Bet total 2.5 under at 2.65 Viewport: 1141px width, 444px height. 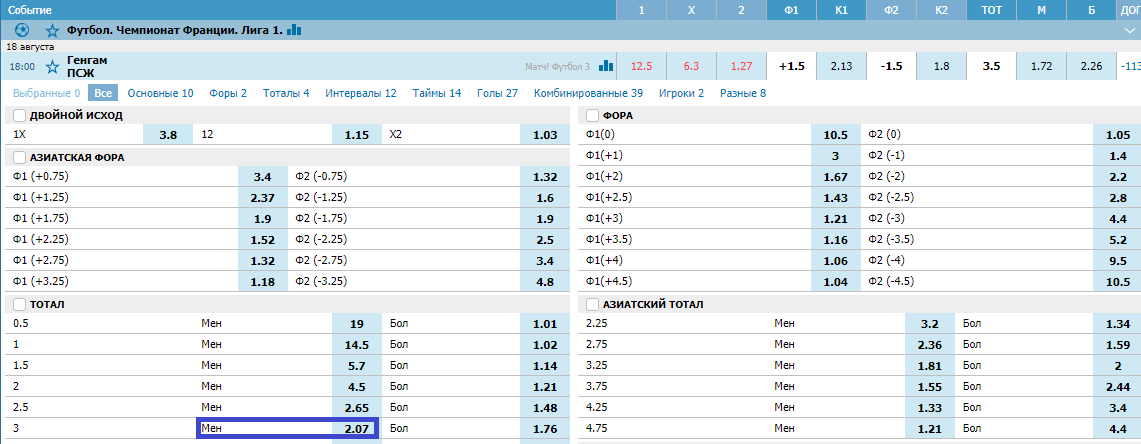pyautogui.click(x=357, y=408)
